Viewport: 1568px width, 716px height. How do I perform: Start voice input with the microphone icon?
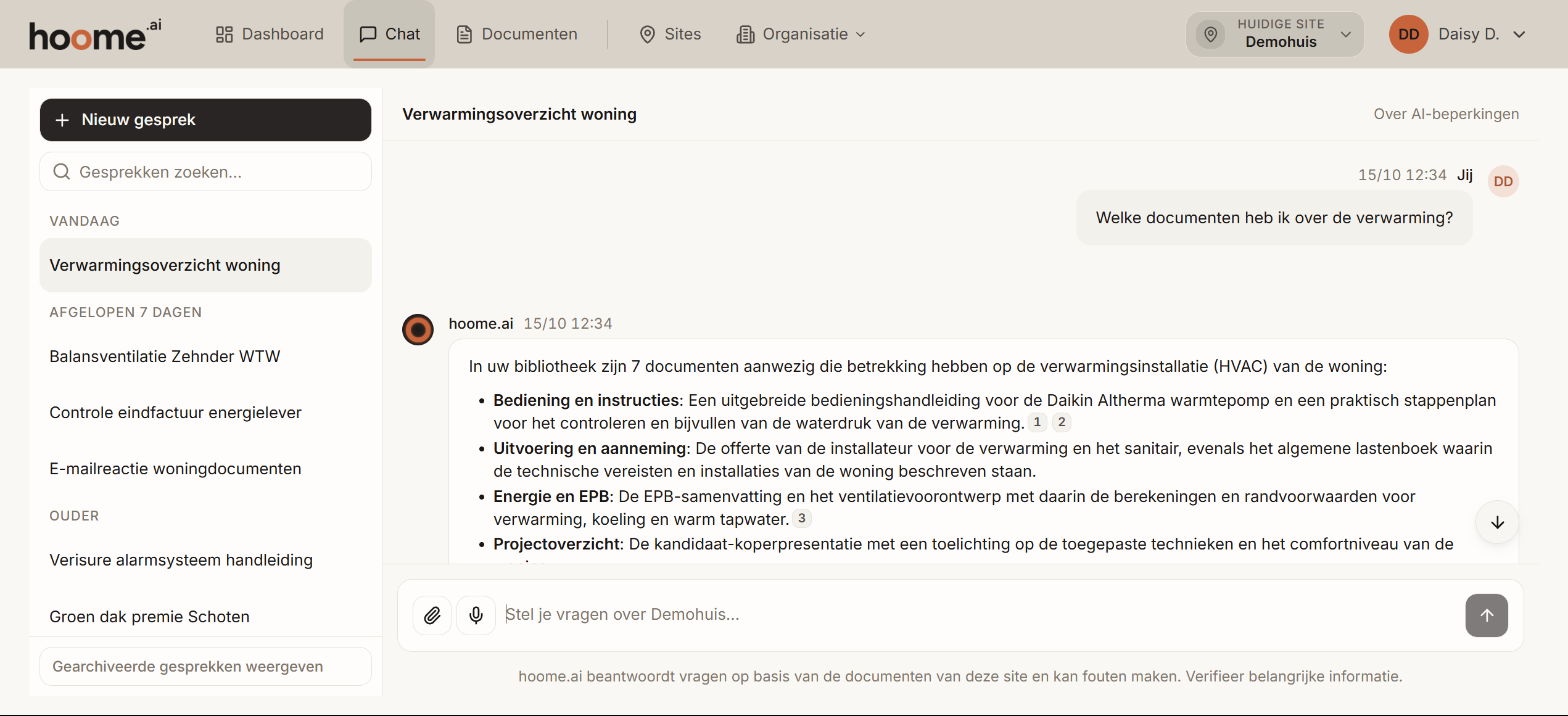click(476, 615)
